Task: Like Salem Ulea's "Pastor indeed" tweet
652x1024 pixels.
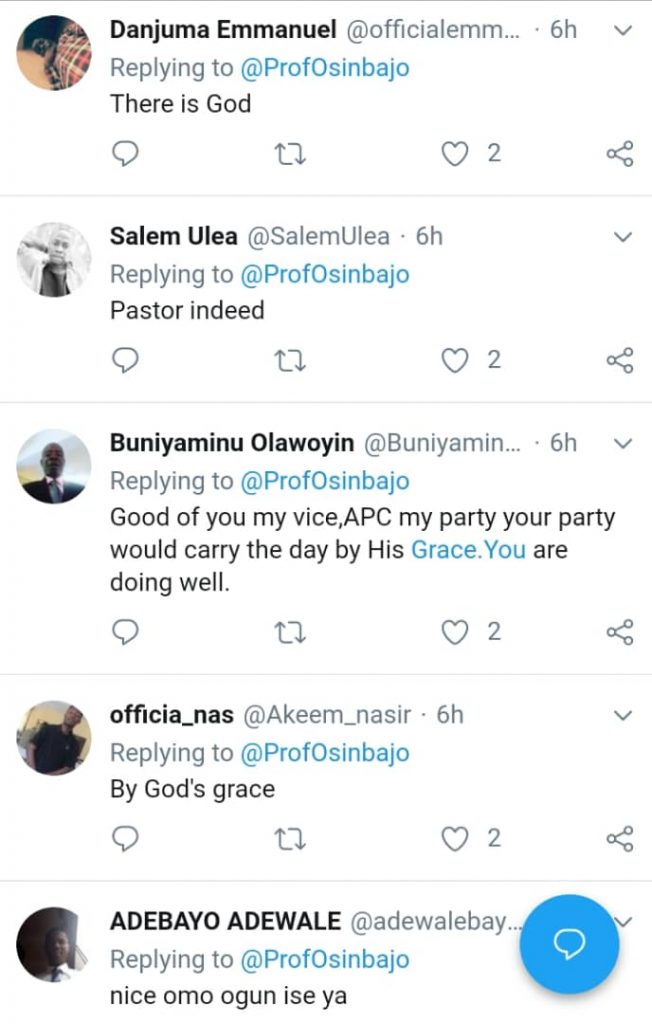Action: click(x=456, y=360)
